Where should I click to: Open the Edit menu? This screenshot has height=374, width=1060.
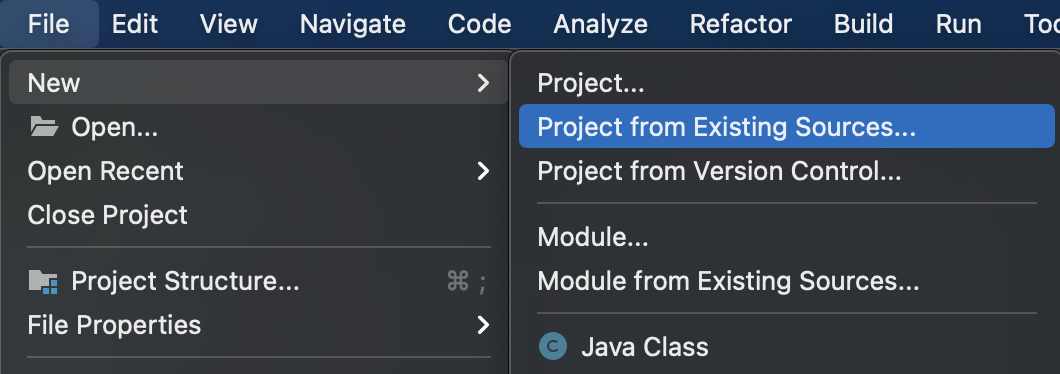point(135,24)
